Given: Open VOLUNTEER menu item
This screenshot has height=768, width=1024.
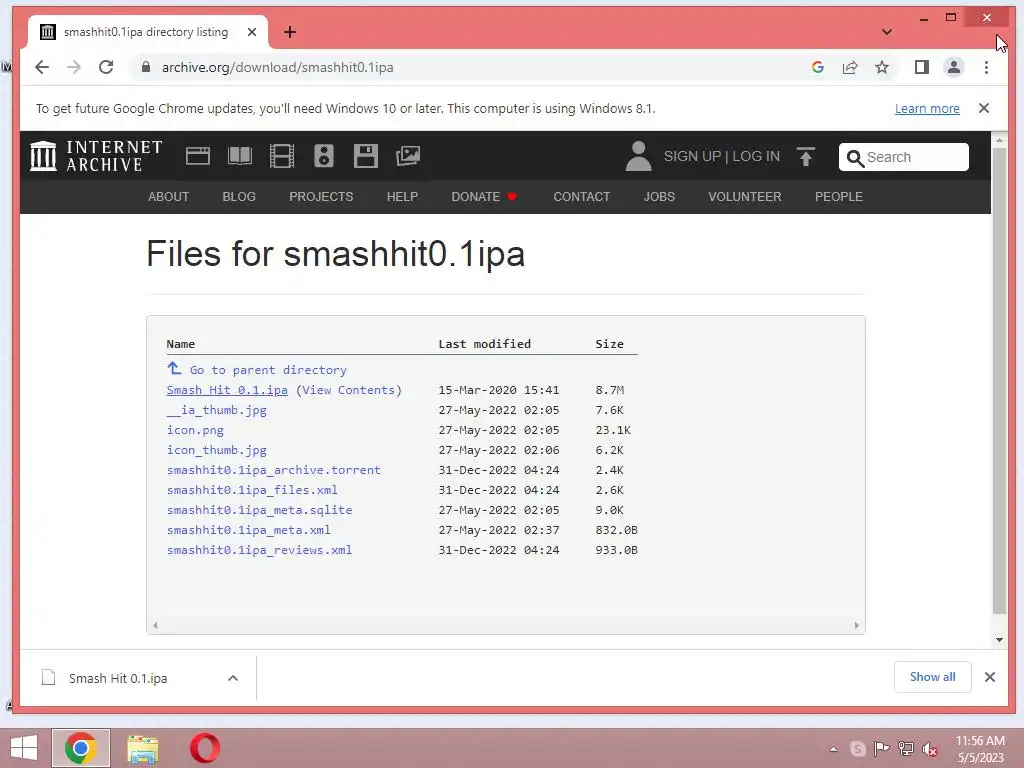Looking at the screenshot, I should [745, 197].
